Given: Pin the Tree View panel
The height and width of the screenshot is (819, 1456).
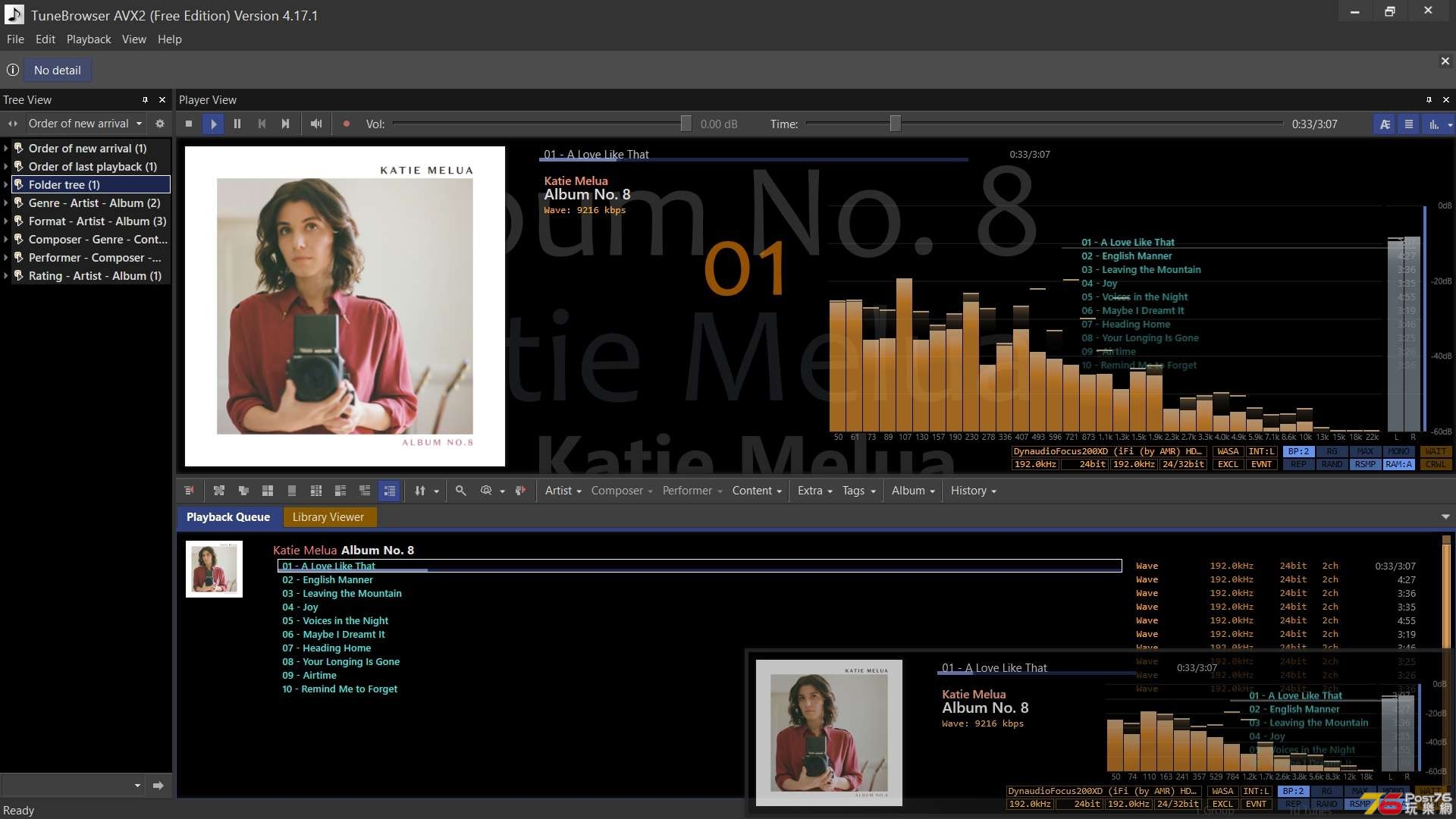Looking at the screenshot, I should point(145,100).
